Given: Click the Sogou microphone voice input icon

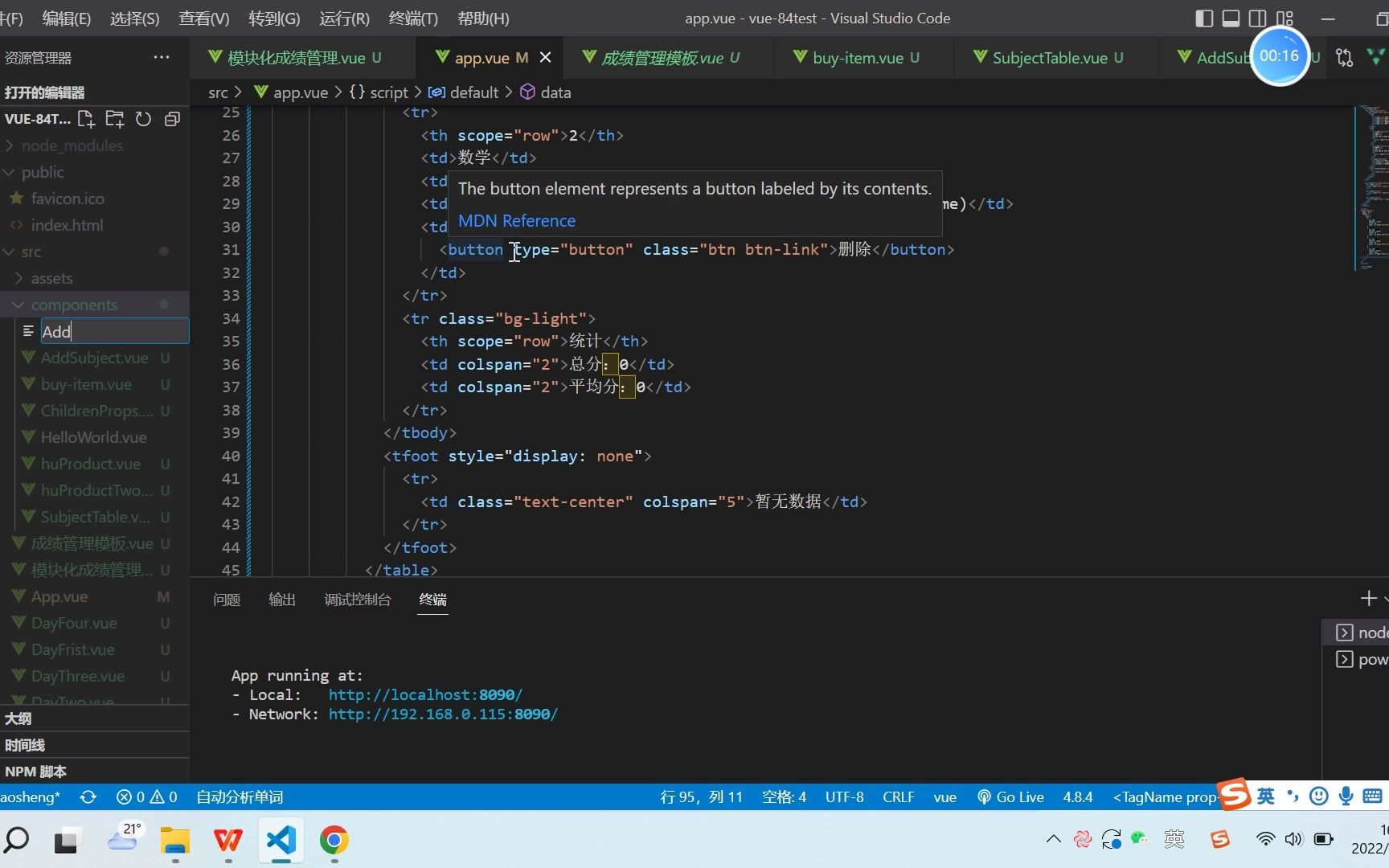Looking at the screenshot, I should coord(1346,796).
